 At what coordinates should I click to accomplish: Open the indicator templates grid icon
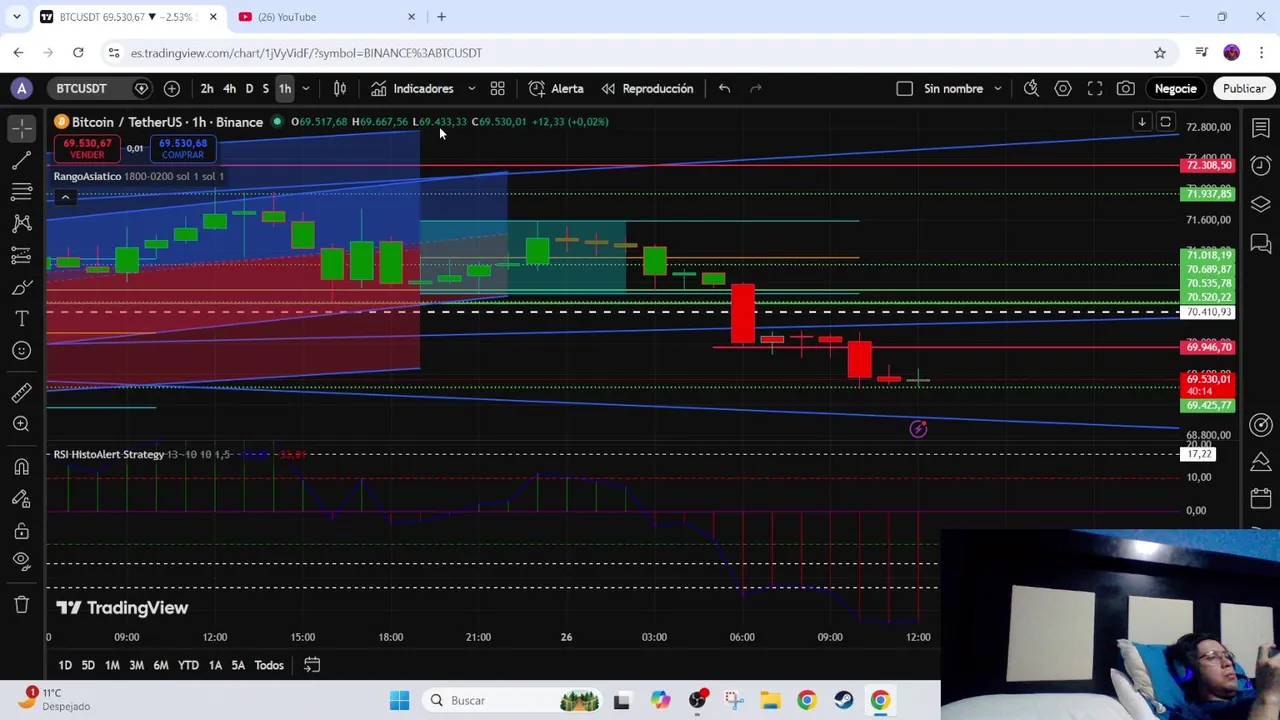[x=497, y=89]
